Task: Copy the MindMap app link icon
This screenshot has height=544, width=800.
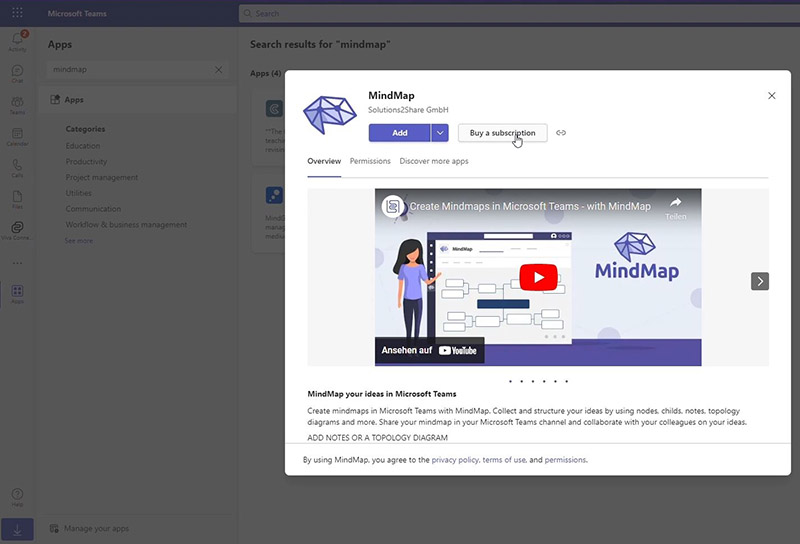Action: [x=561, y=133]
